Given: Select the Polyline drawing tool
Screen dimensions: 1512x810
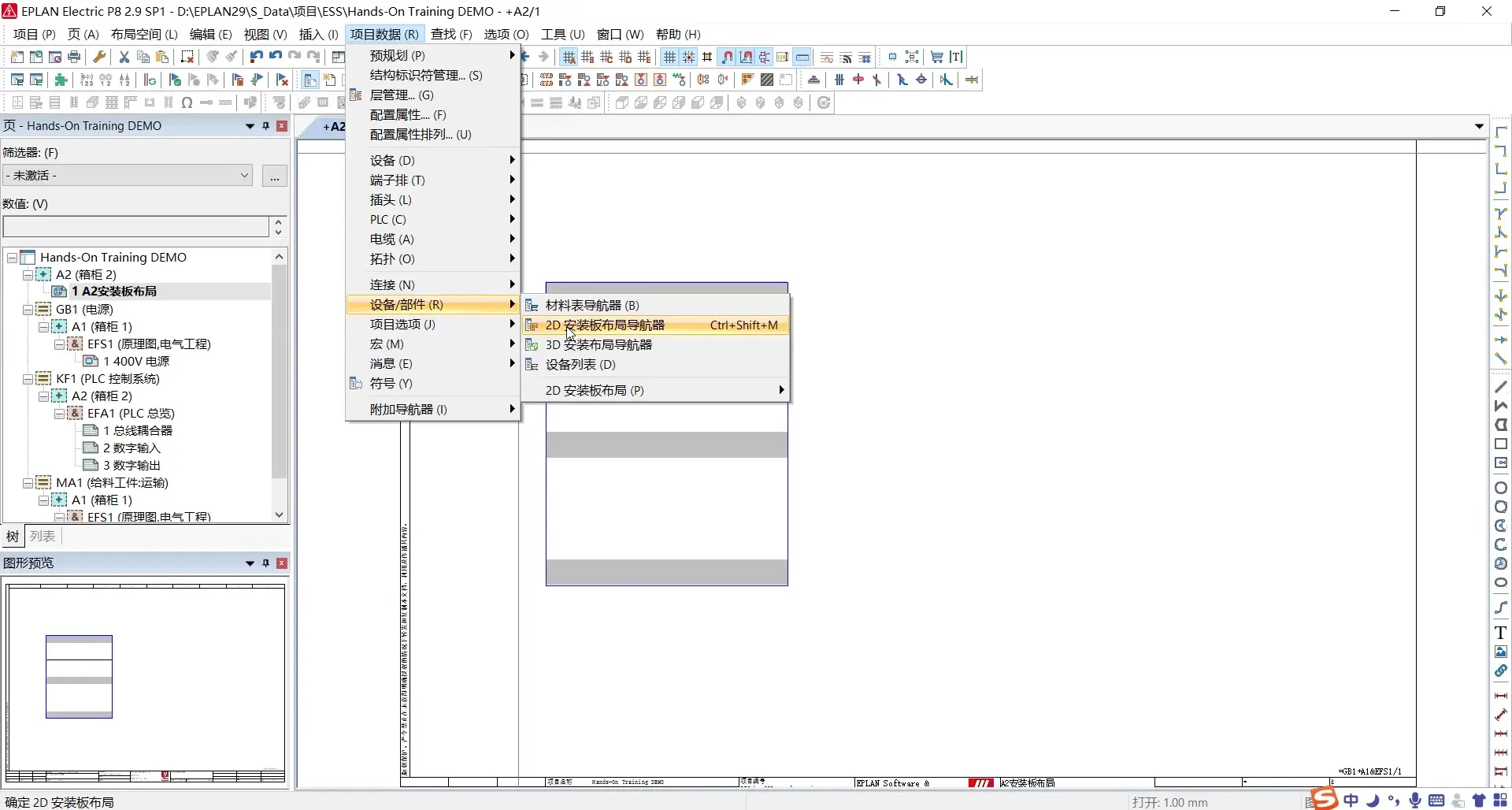Looking at the screenshot, I should pos(1501,406).
